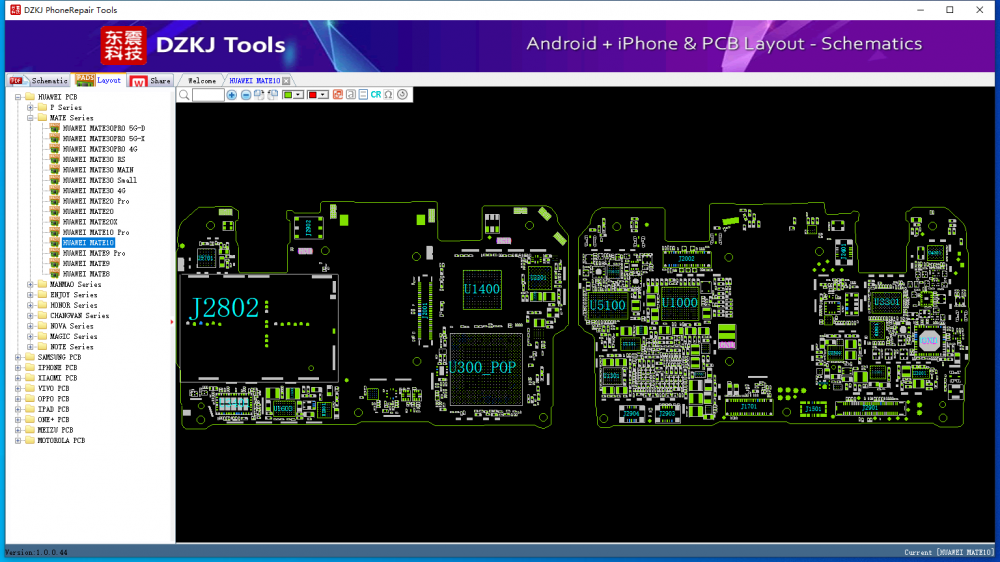Click the blue minus zoom out button

[246, 95]
